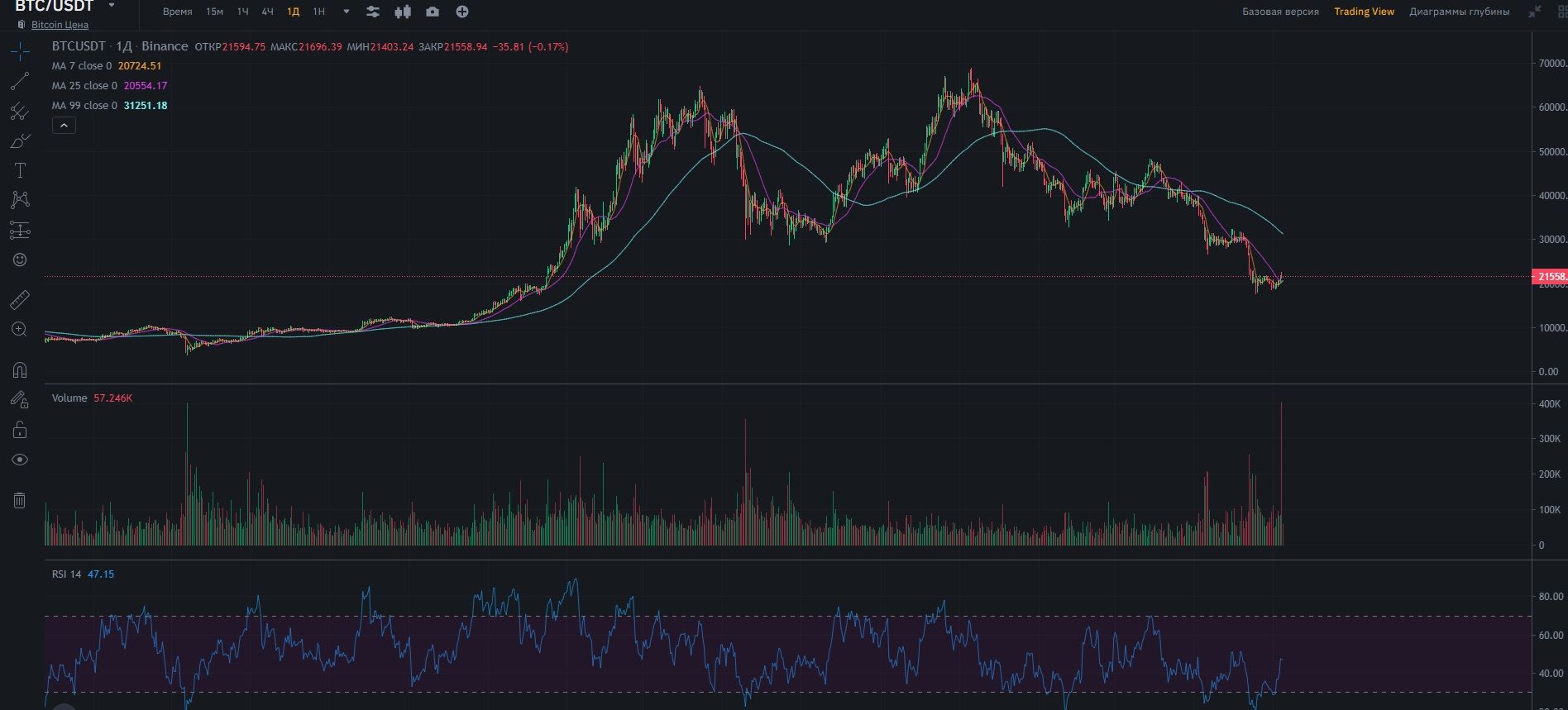This screenshot has height=710, width=1568.
Task: Delete drawings with the trash icon
Action: click(20, 500)
